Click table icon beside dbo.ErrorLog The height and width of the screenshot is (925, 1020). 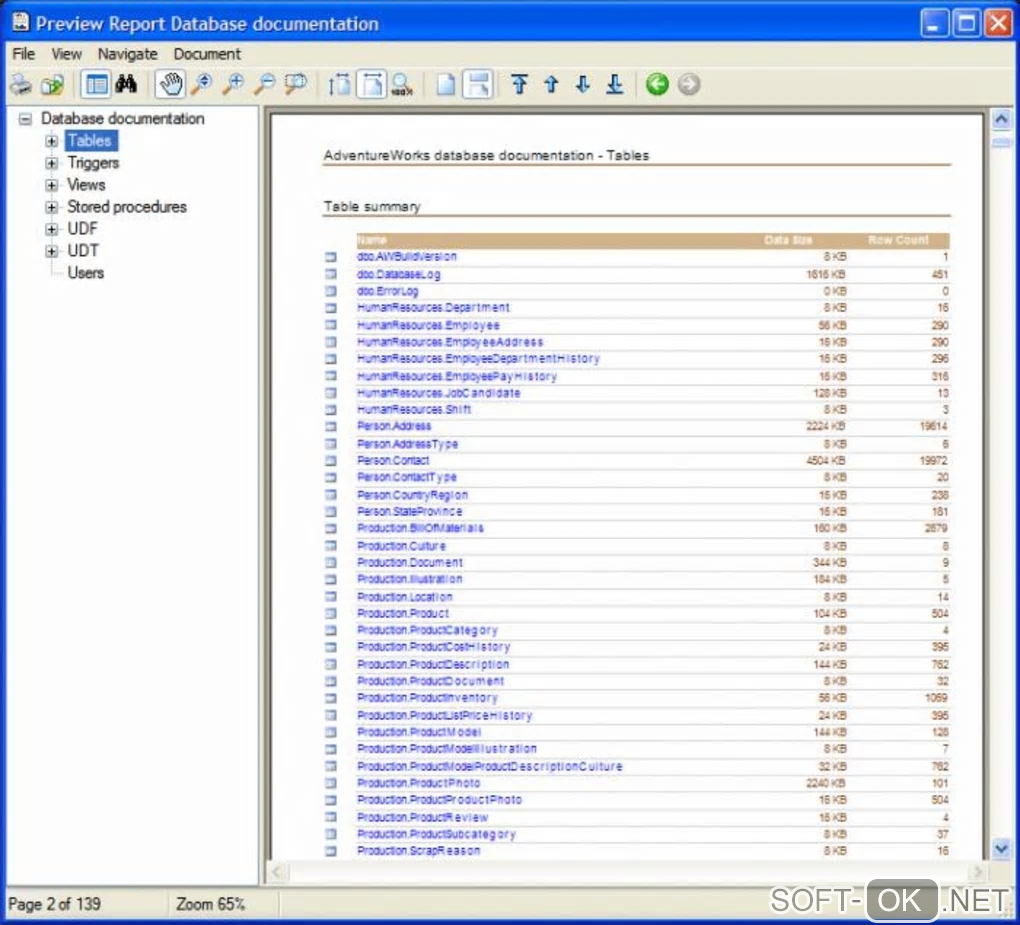coord(331,291)
